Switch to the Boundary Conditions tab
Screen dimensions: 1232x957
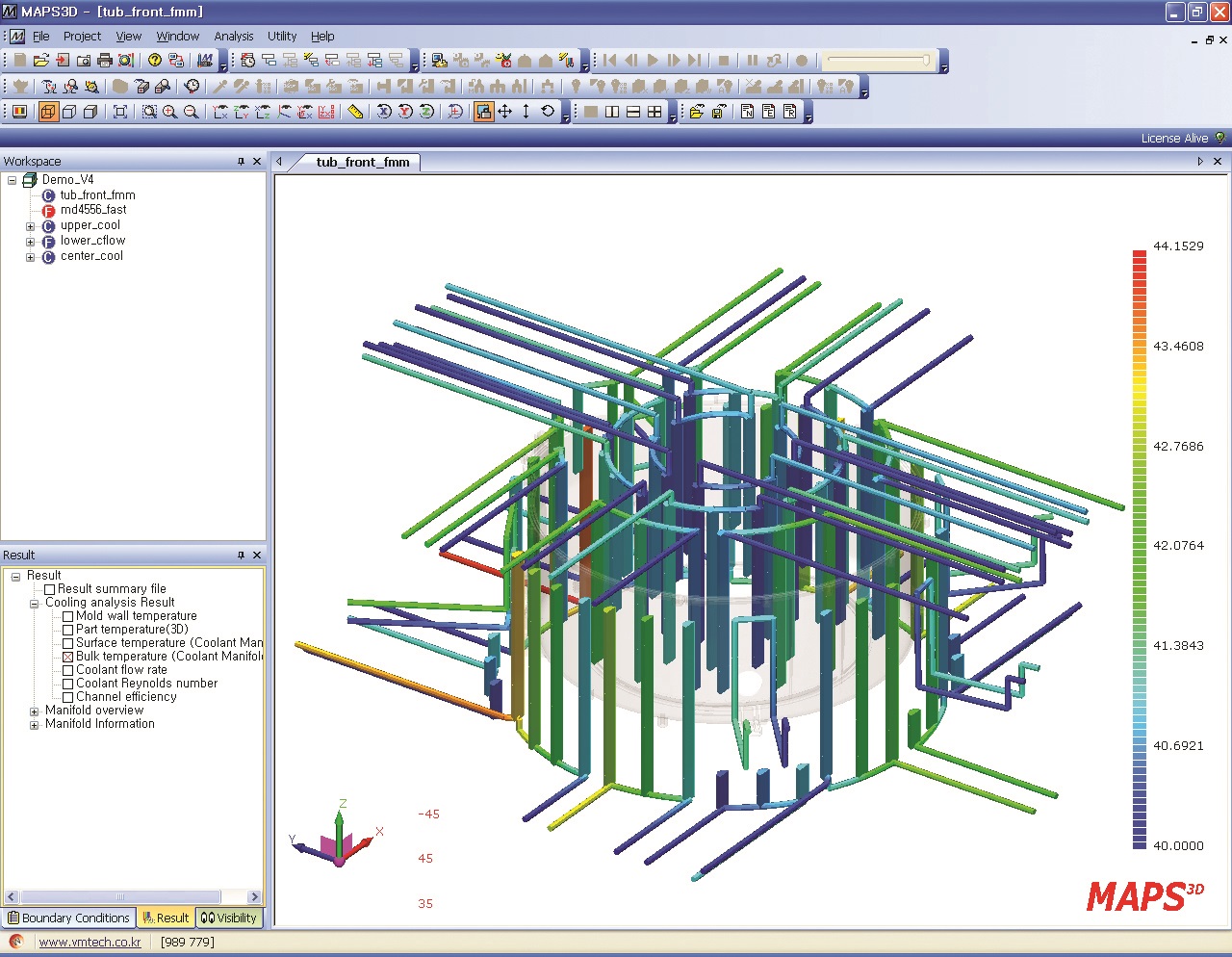tap(68, 918)
